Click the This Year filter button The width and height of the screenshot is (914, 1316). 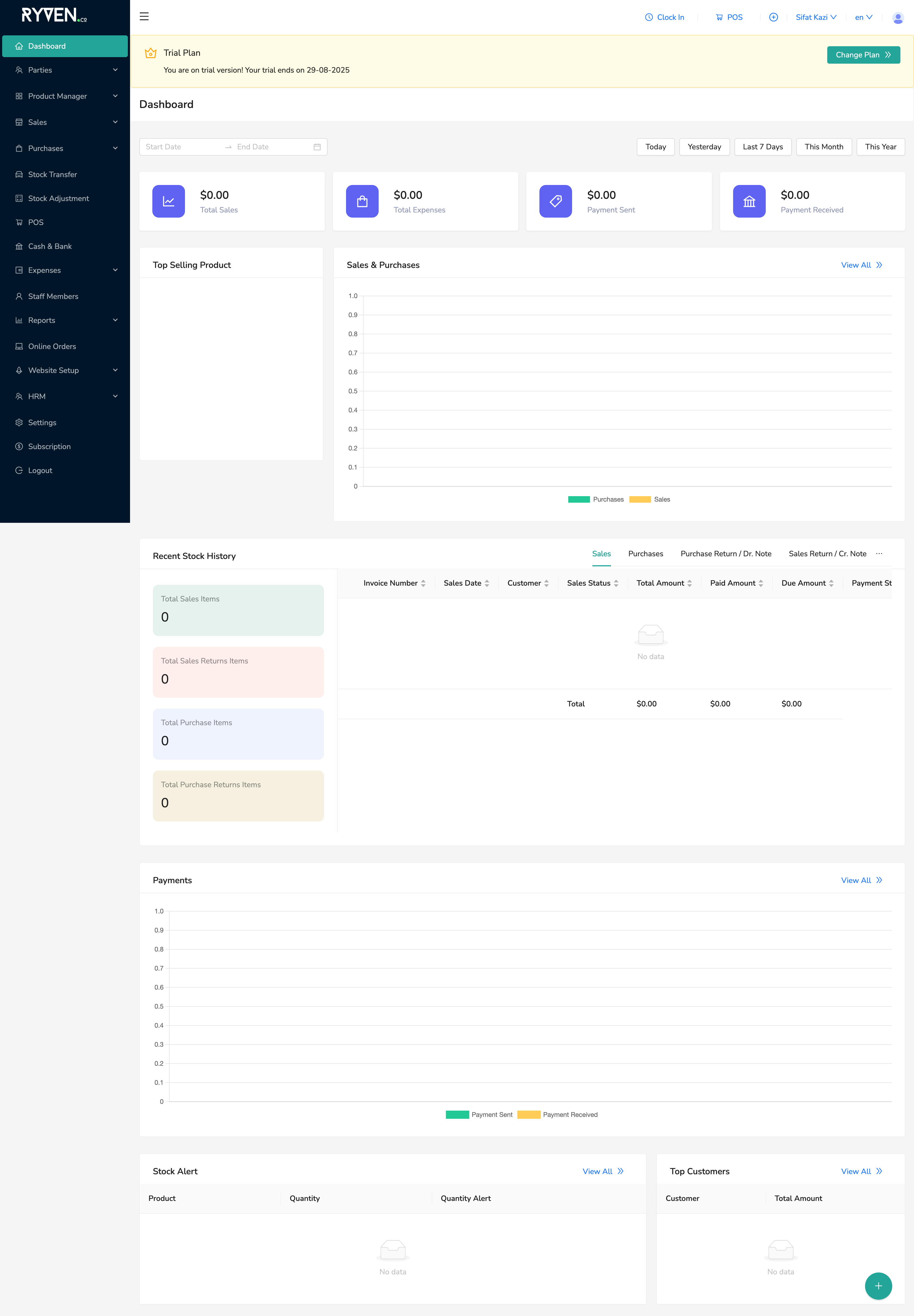[880, 147]
